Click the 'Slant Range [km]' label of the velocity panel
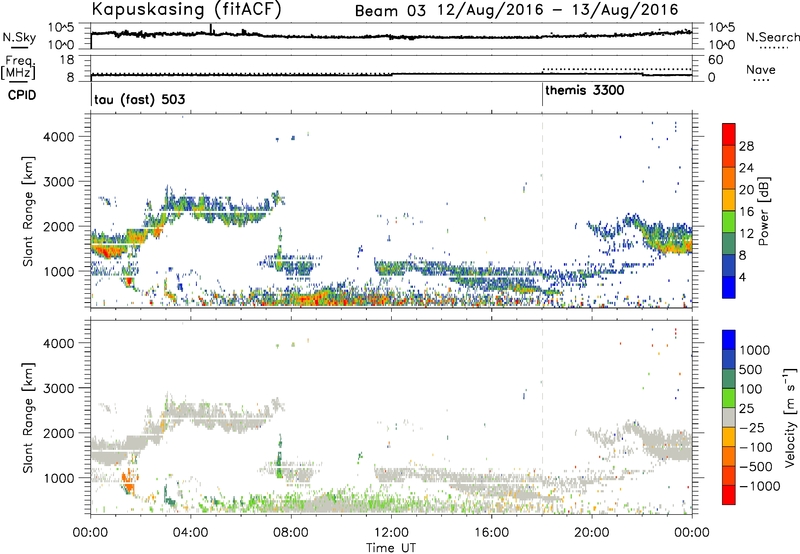The height and width of the screenshot is (554, 800). [28, 418]
